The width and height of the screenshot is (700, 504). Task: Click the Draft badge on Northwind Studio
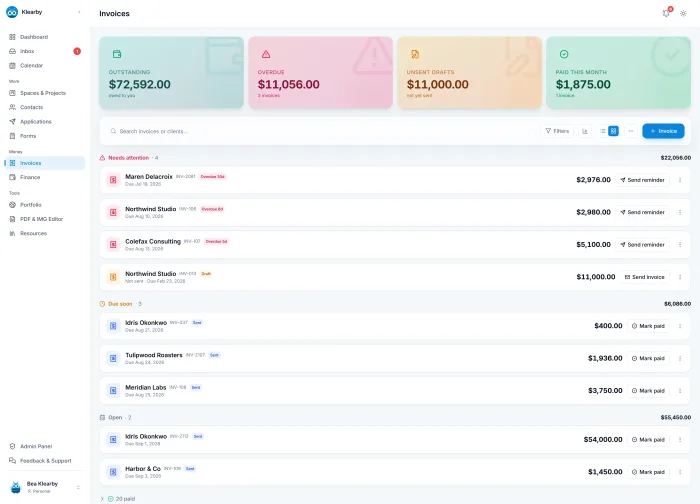(x=206, y=274)
